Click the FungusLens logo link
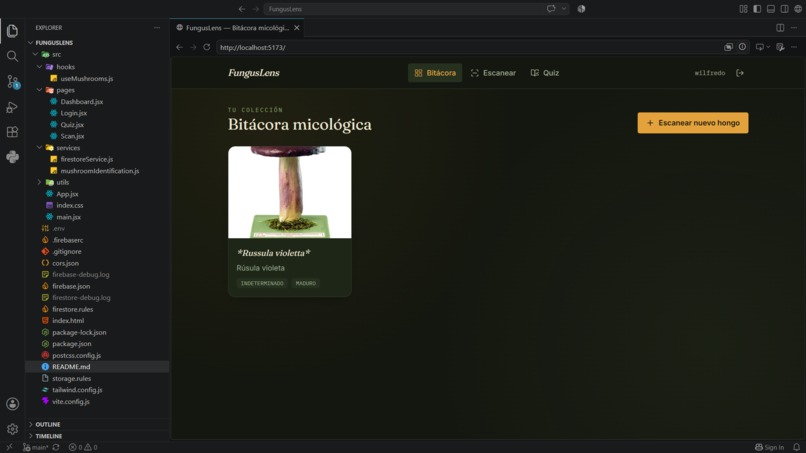This screenshot has width=806, height=453. tap(254, 73)
